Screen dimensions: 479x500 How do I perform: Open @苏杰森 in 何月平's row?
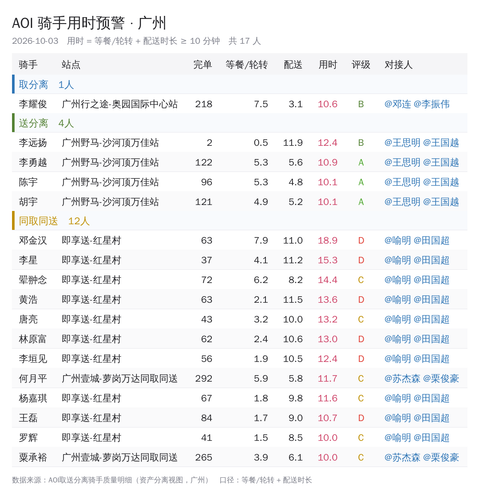[x=402, y=378]
